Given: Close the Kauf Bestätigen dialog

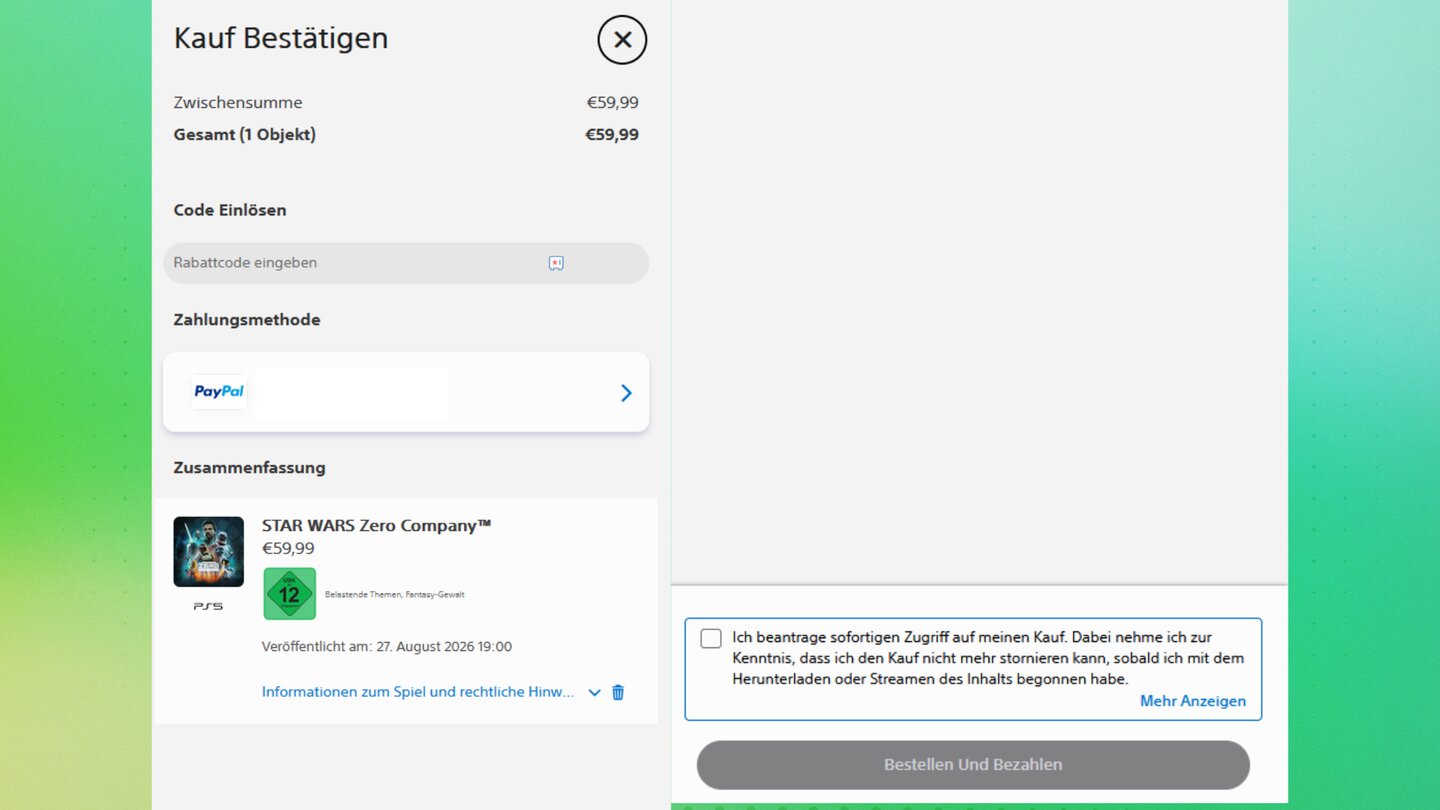Looking at the screenshot, I should coord(622,40).
